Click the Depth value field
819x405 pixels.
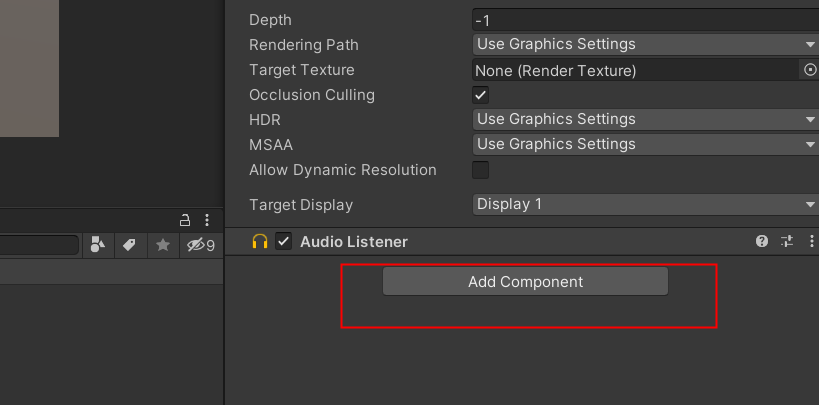(x=646, y=21)
